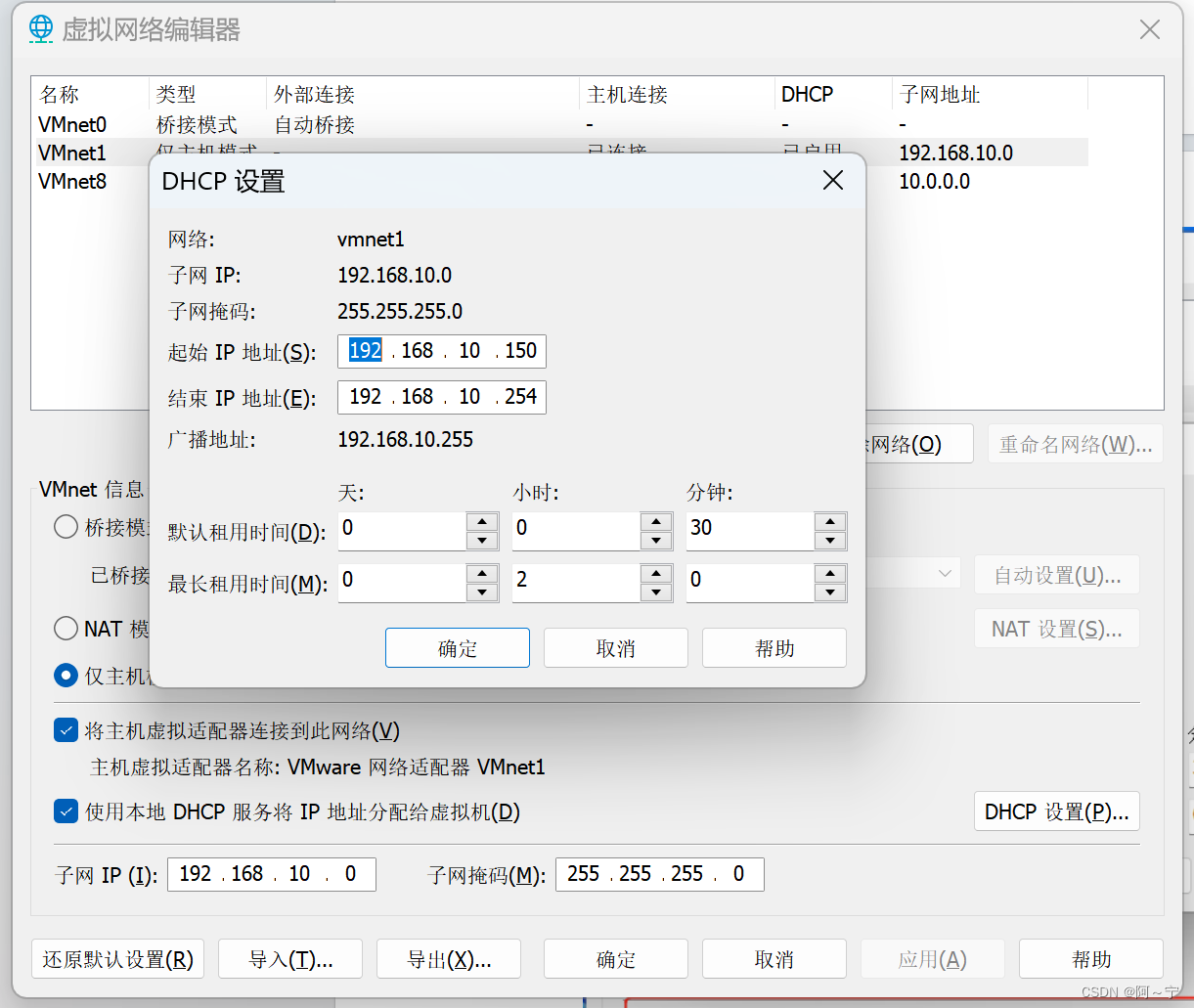This screenshot has height=1008, width=1194.
Task: Click subnet address 10.0.0.0 cell
Action: (x=935, y=182)
